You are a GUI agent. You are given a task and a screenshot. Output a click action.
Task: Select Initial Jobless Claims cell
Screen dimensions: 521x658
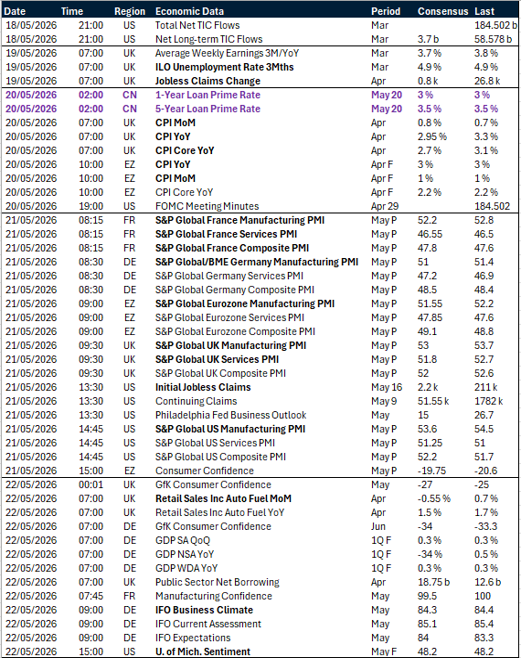coord(203,387)
